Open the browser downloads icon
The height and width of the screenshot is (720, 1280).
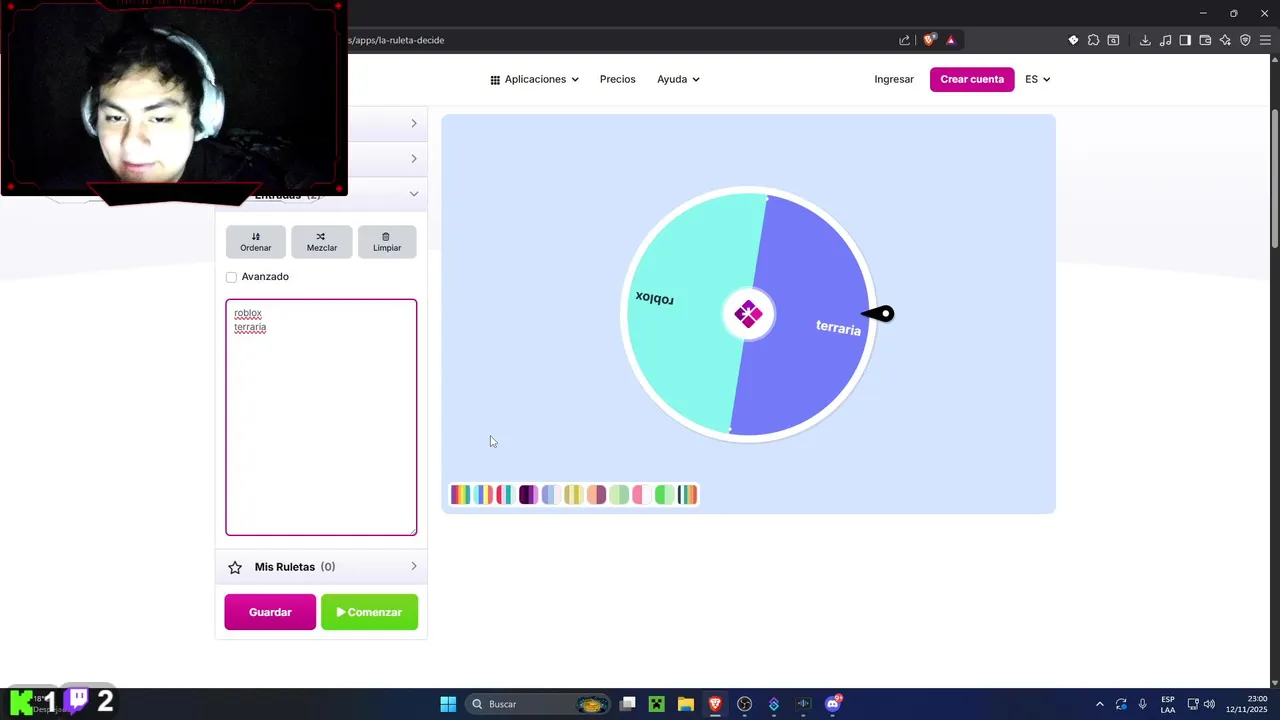point(1145,40)
